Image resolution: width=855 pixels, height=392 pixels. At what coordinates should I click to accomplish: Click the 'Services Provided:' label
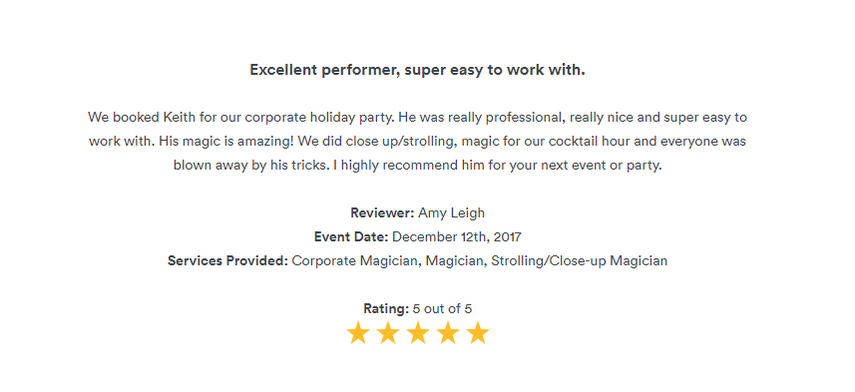228,261
